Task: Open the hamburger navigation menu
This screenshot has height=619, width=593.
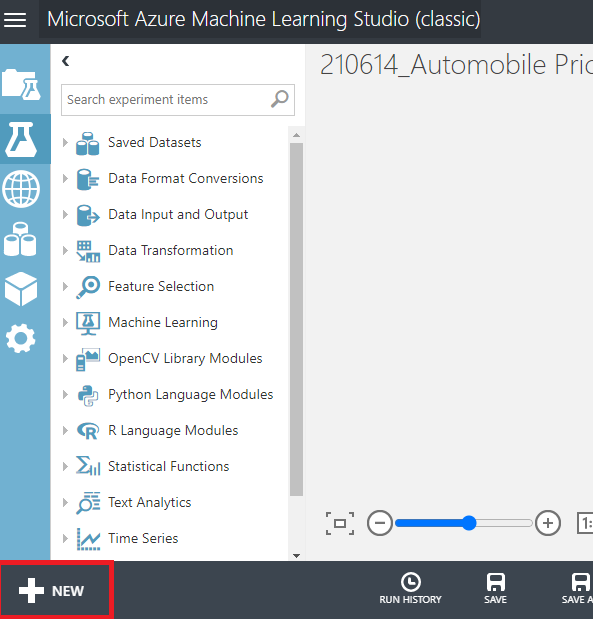Action: [15, 20]
